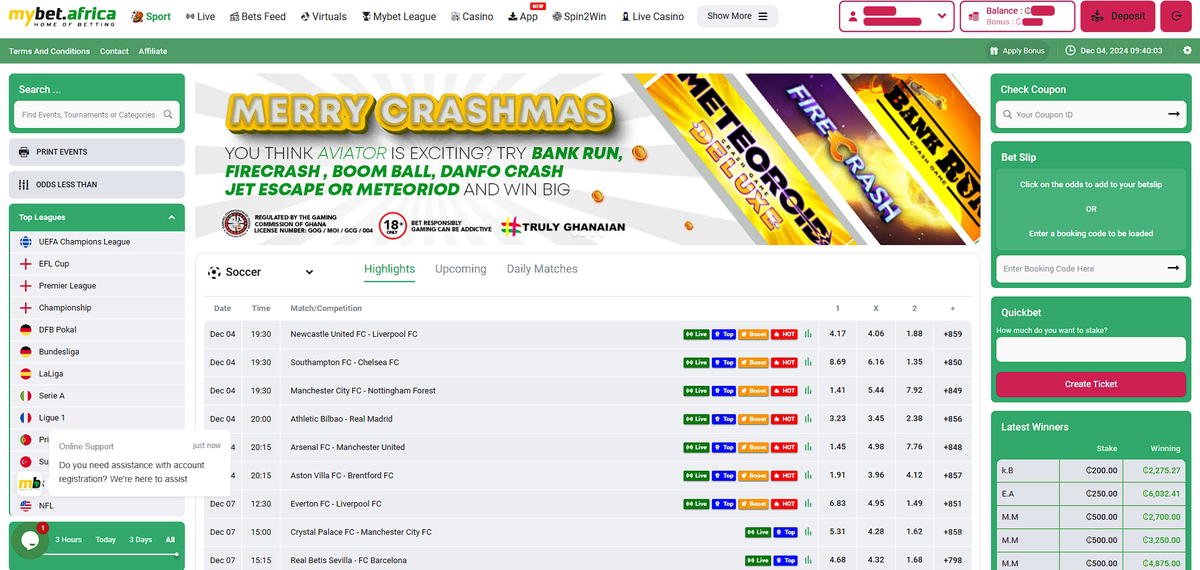1200x570 pixels.
Task: Click Live badge on Athletic Bilbao row
Action: coord(696,419)
